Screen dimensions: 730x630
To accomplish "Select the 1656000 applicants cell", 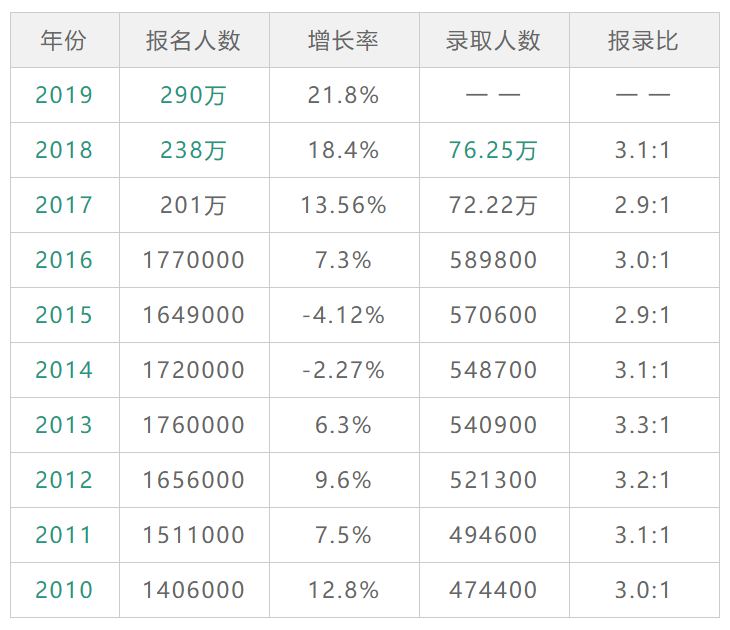I will coord(194,480).
